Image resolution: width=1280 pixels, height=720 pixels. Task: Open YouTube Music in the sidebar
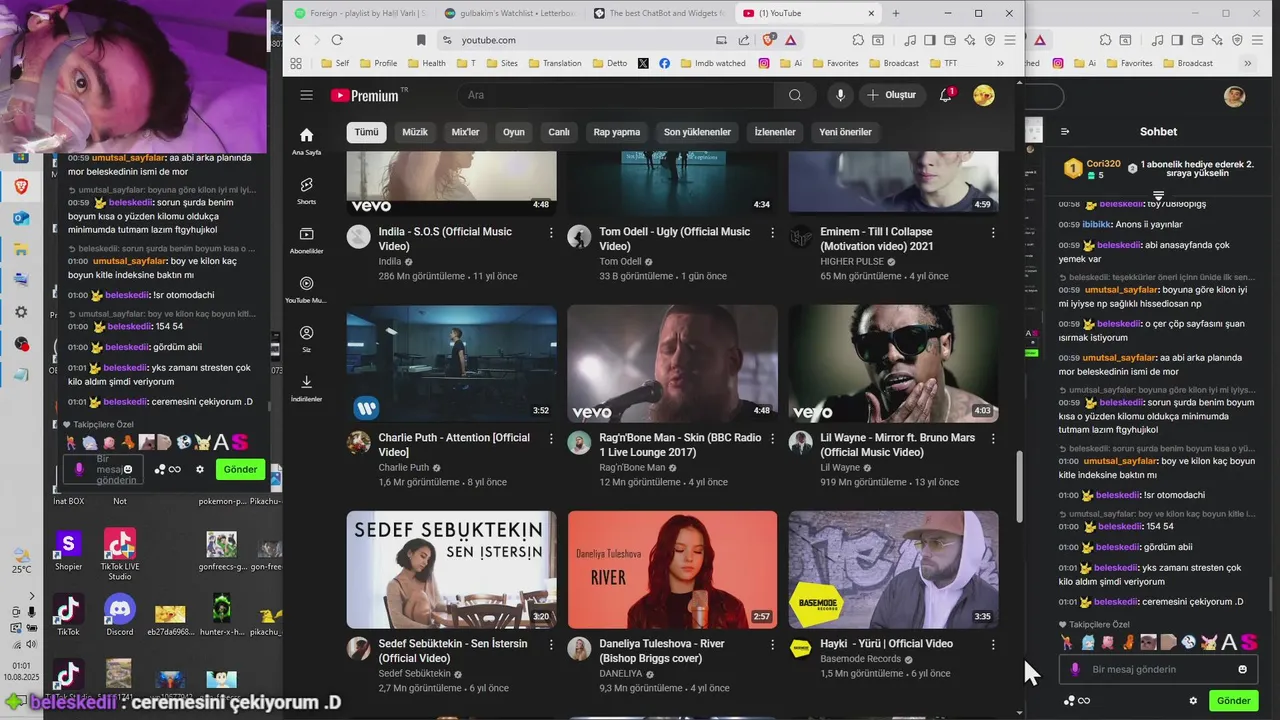(x=306, y=289)
